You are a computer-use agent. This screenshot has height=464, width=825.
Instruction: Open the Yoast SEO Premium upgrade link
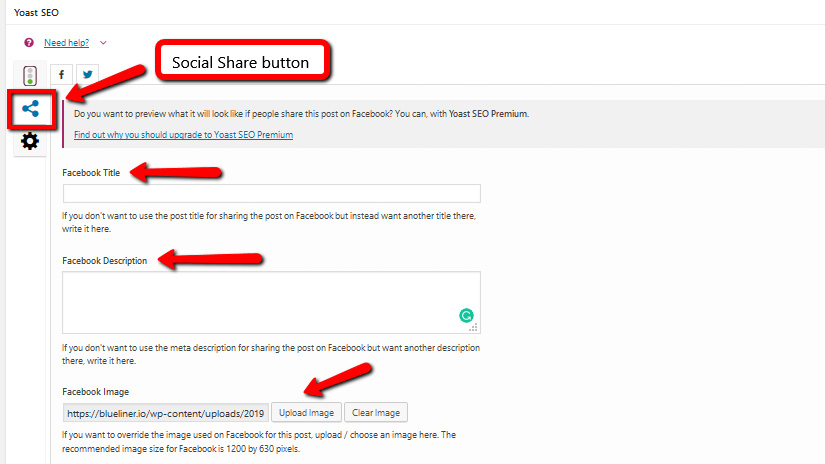183,135
